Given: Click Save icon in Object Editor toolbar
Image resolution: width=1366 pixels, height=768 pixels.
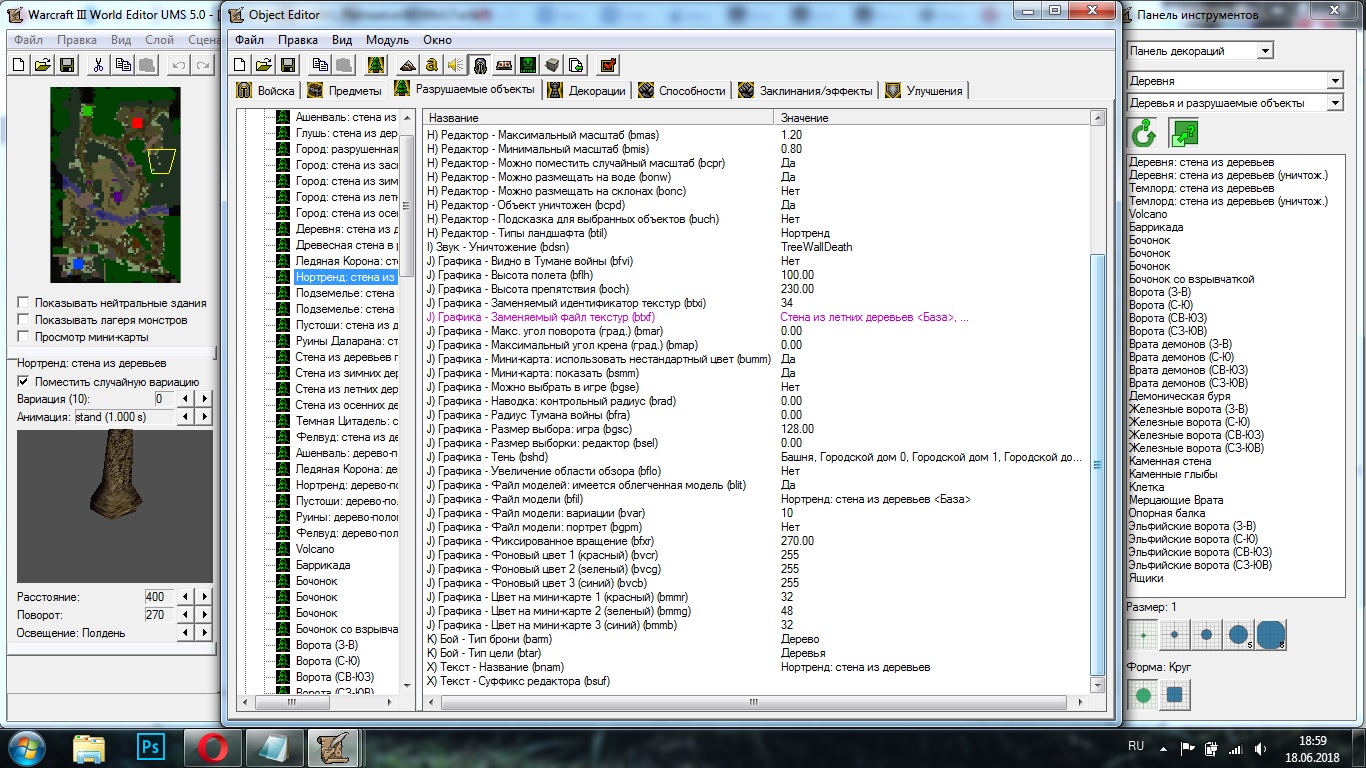Looking at the screenshot, I should click(x=287, y=65).
